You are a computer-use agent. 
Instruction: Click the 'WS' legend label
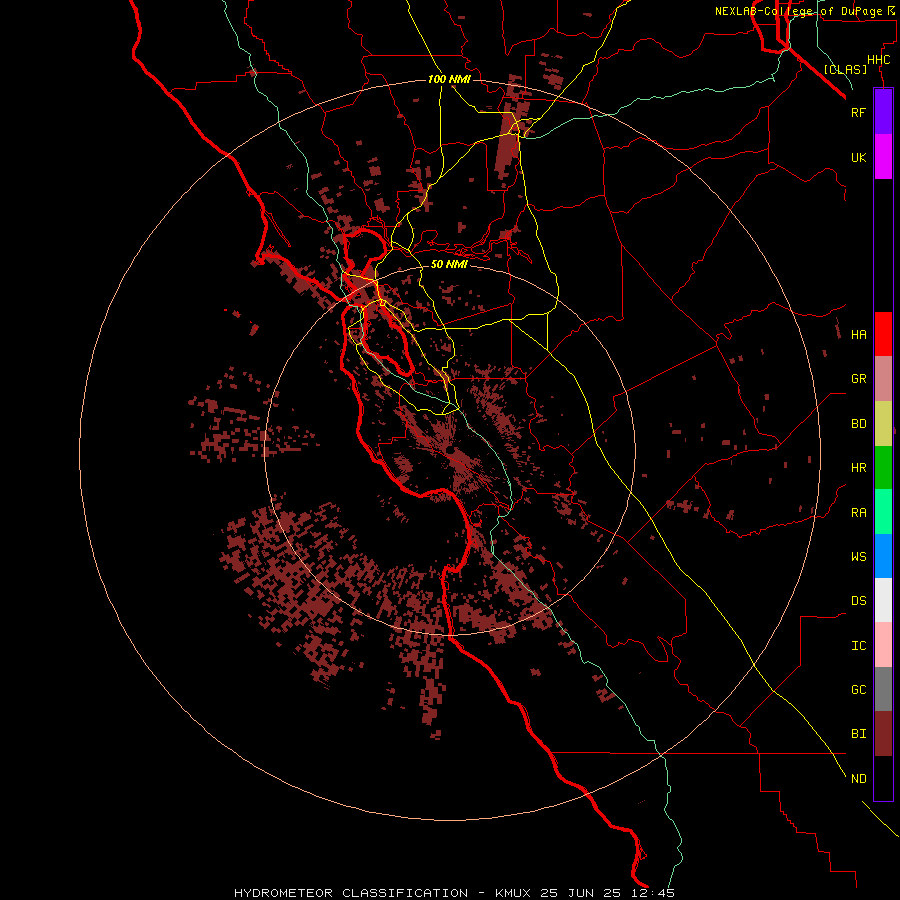(858, 556)
